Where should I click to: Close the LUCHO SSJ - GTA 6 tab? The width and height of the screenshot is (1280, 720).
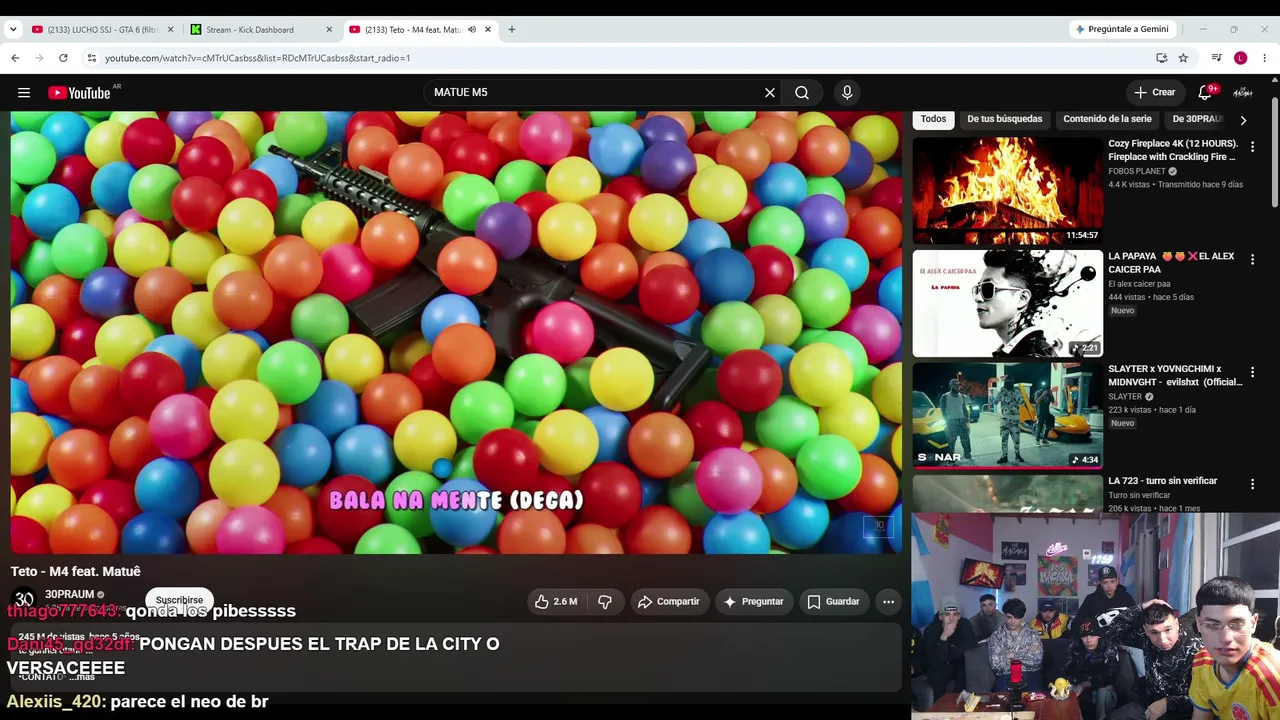(171, 30)
